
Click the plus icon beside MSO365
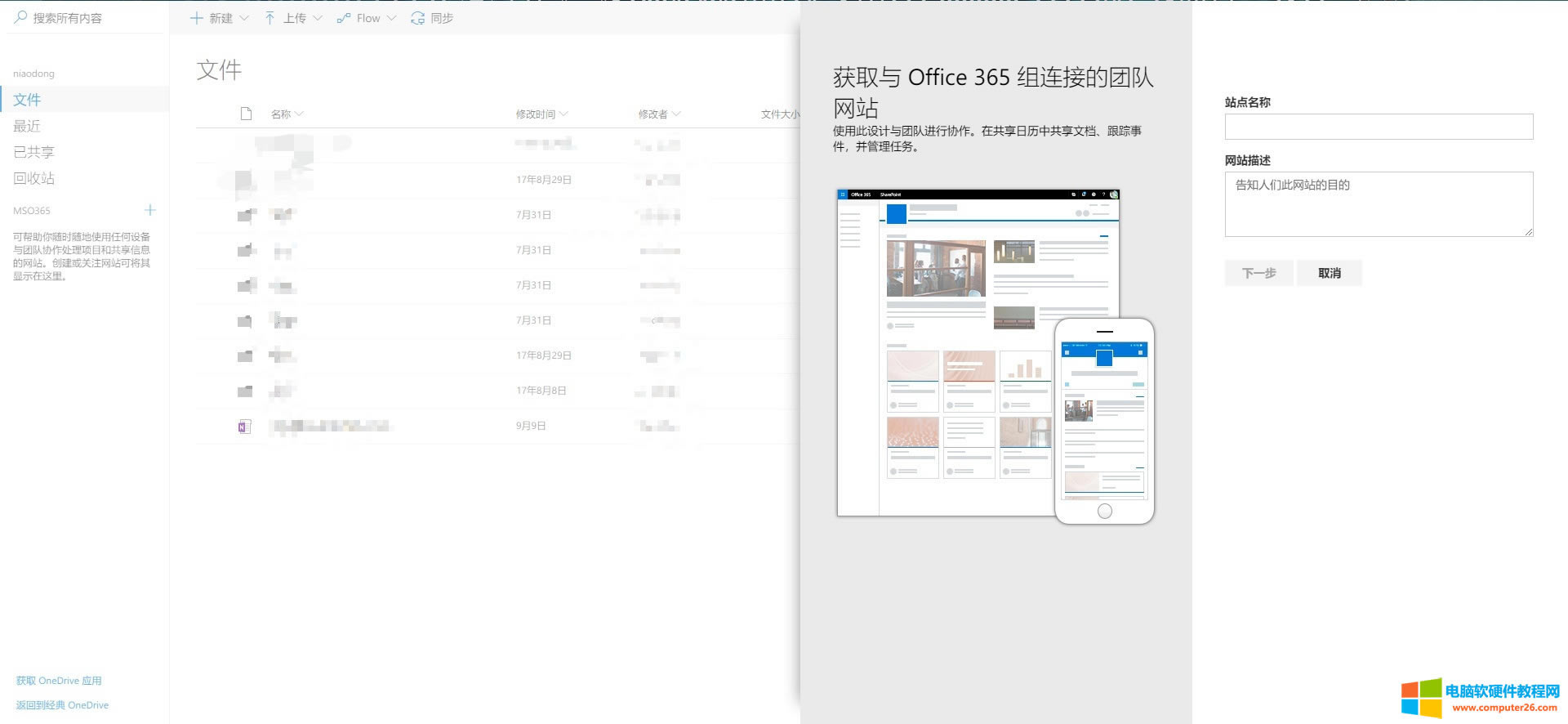[150, 210]
